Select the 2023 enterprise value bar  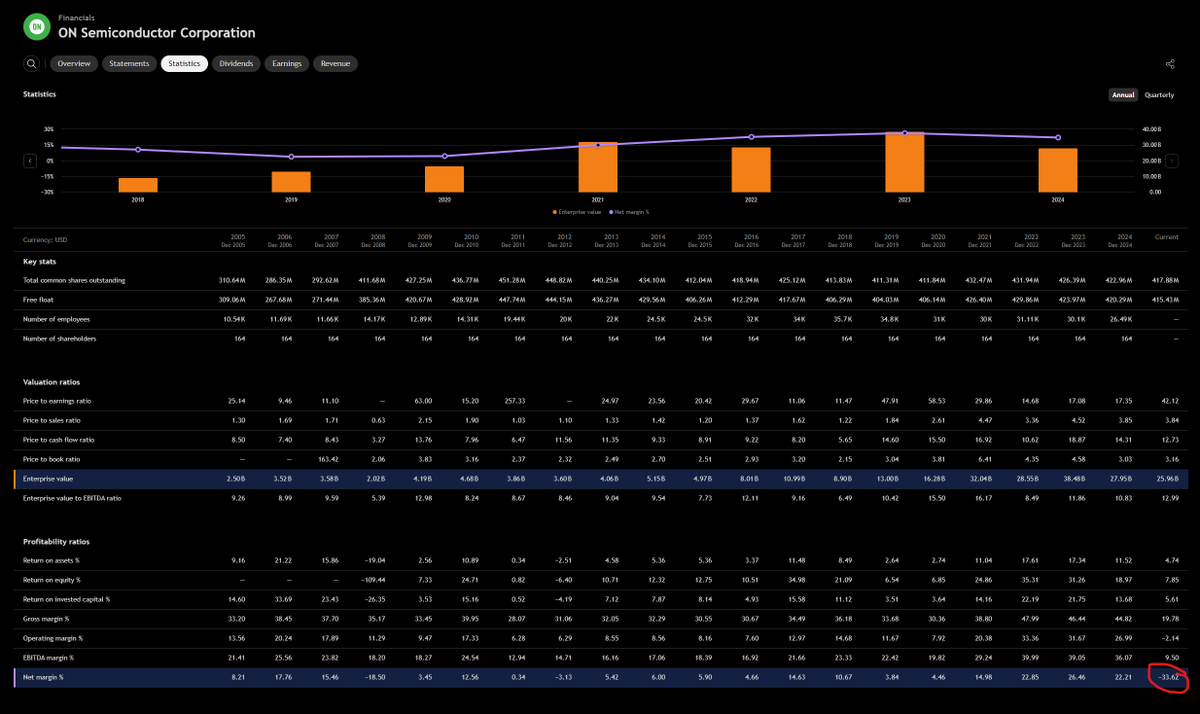[x=905, y=162]
